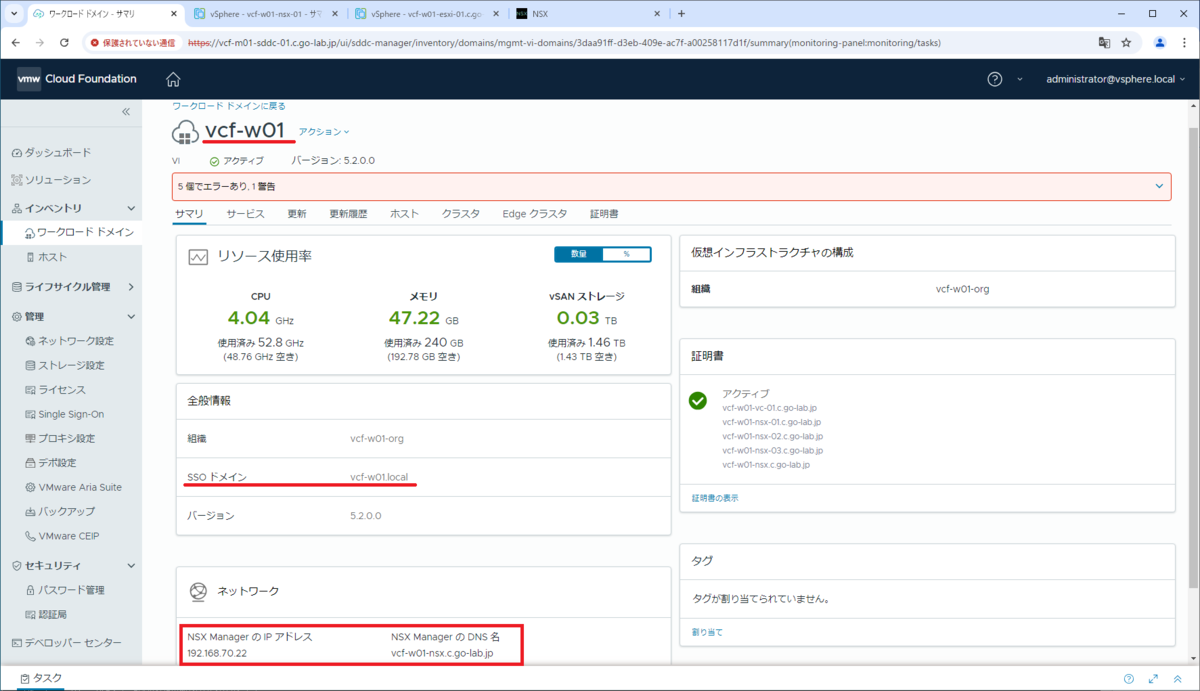Open ダッシュボード in the sidebar

(x=58, y=152)
